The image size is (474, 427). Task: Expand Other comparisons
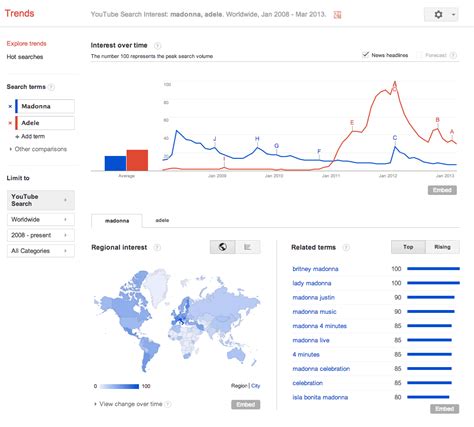click(x=38, y=149)
